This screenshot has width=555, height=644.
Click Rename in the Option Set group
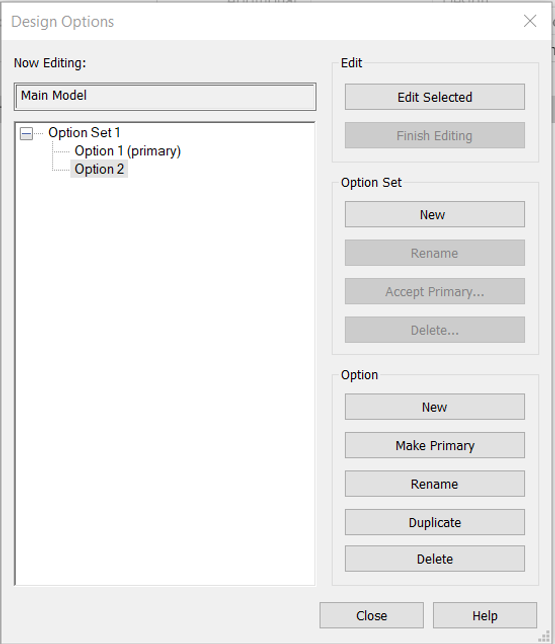pyautogui.click(x=435, y=253)
